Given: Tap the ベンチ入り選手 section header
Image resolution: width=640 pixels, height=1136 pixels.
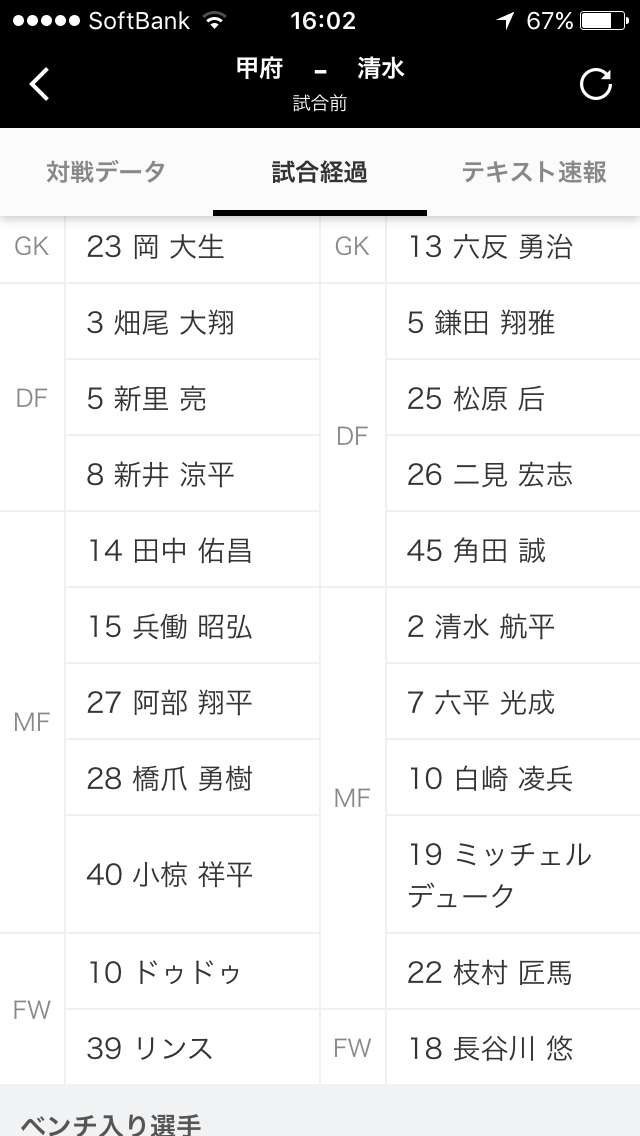Looking at the screenshot, I should point(110,1123).
